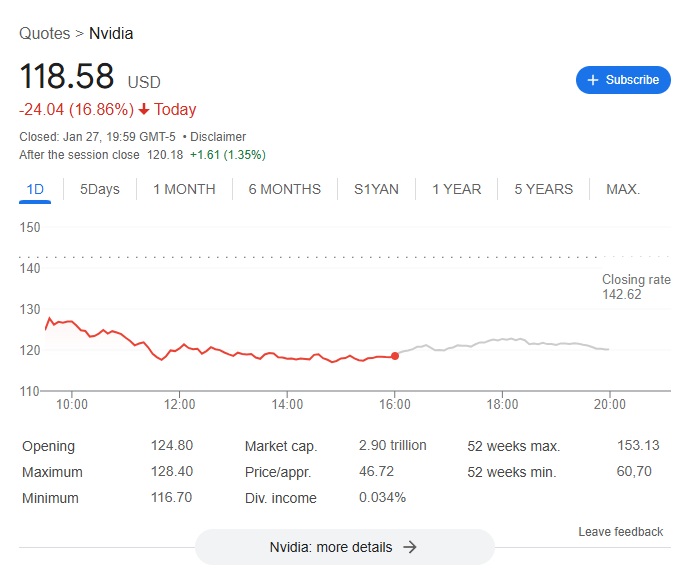Click the 150 price axis label
Screen dimensions: 699x586
pos(30,227)
